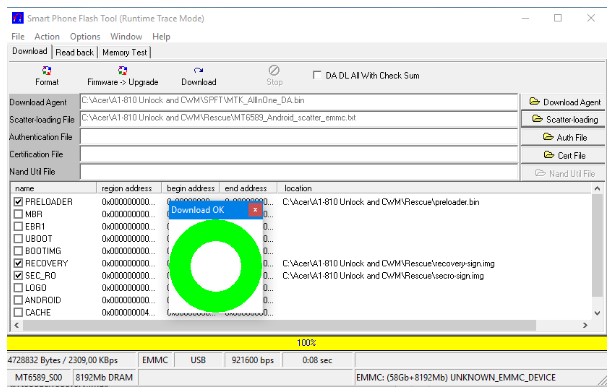Click the begin address column header

[x=191, y=188]
